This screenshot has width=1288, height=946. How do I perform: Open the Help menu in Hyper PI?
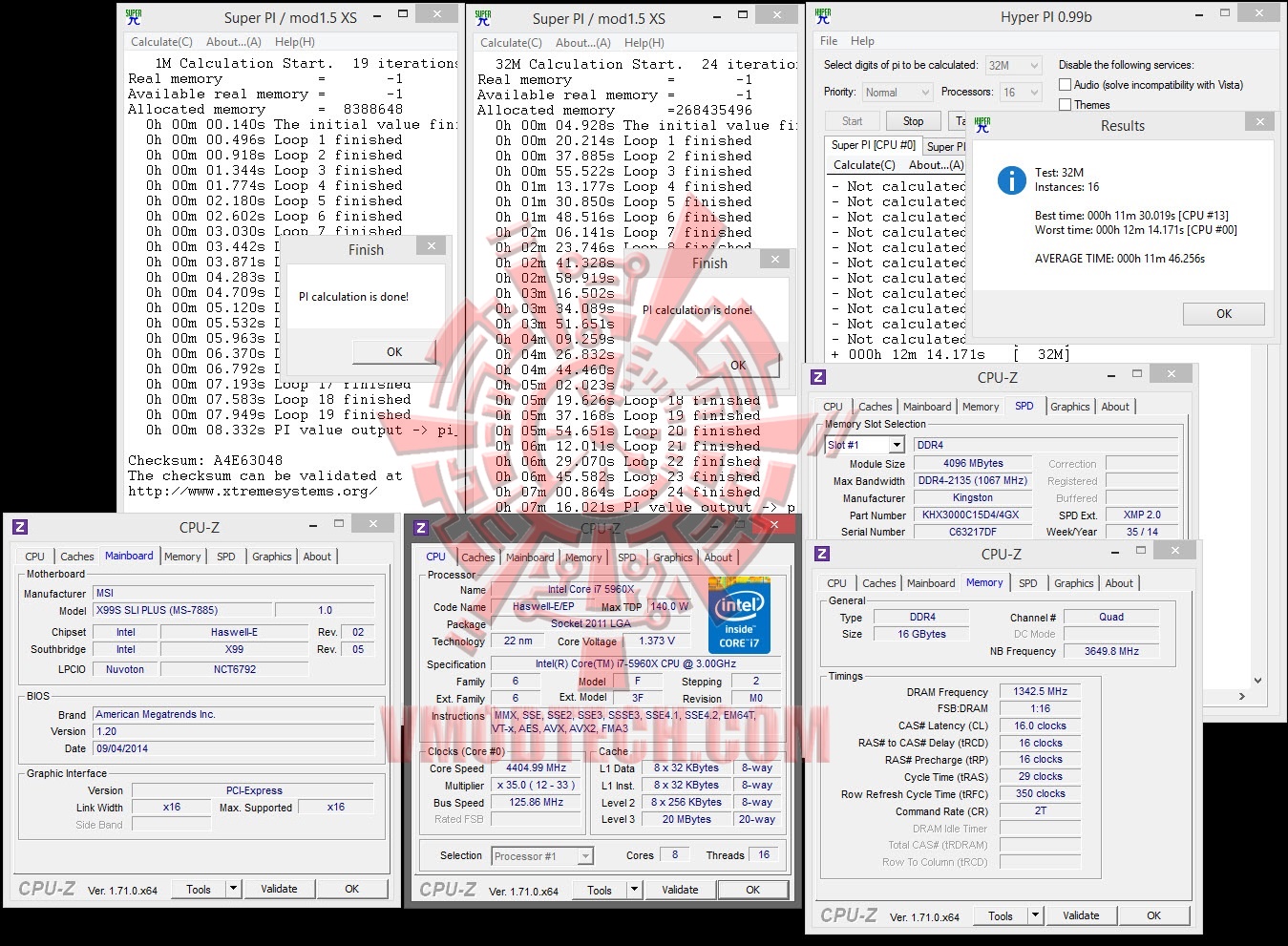click(862, 41)
